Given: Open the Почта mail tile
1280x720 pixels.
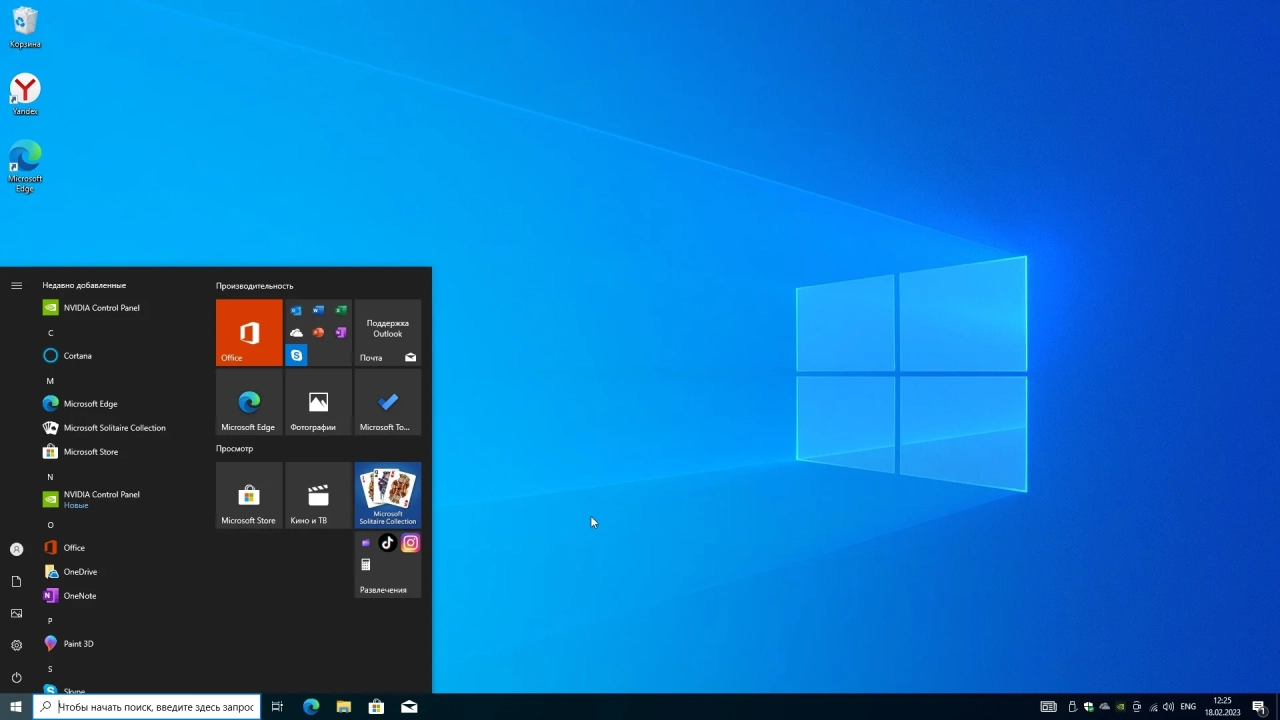Looking at the screenshot, I should coord(388,333).
